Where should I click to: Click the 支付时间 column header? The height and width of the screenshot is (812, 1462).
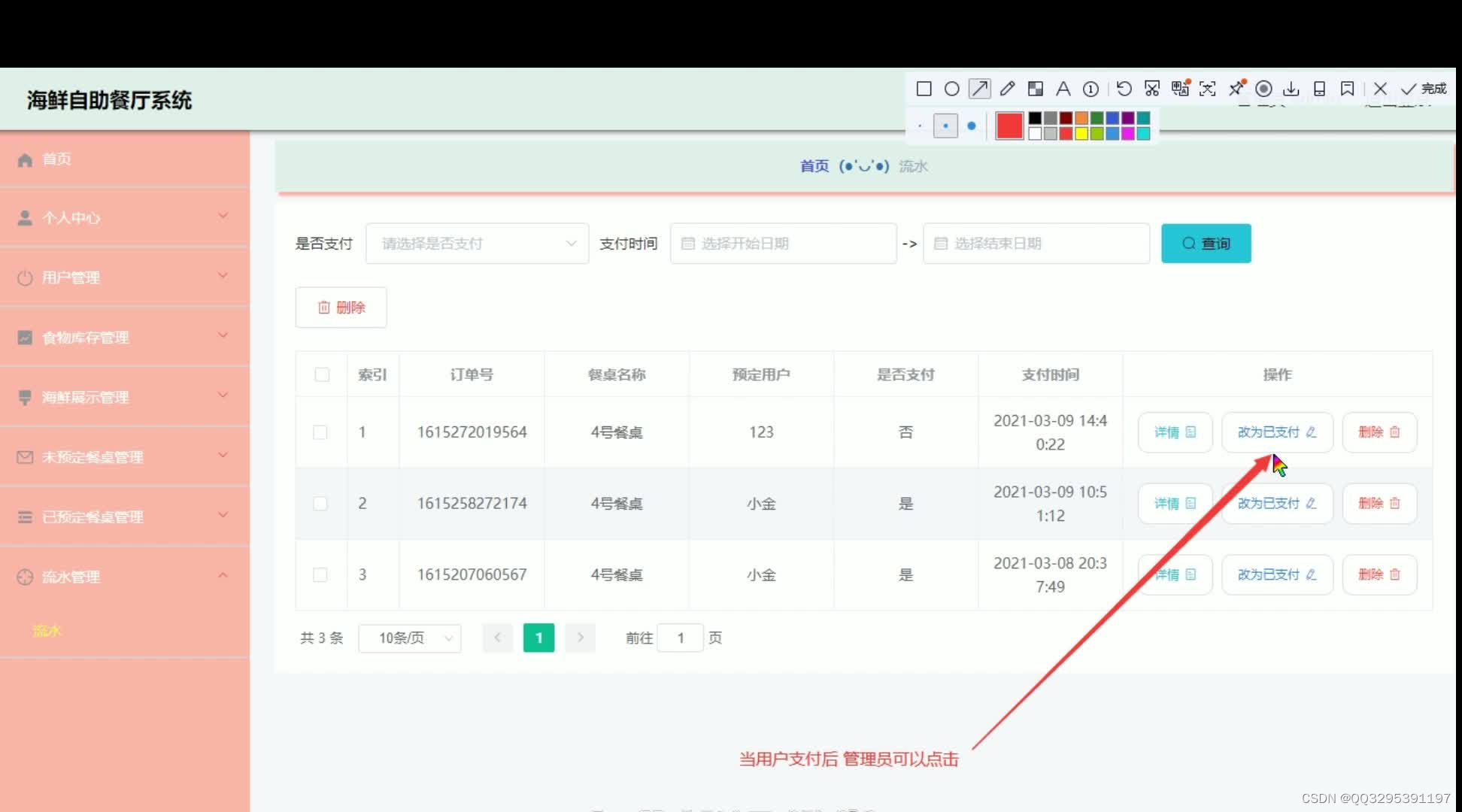[x=1050, y=374]
